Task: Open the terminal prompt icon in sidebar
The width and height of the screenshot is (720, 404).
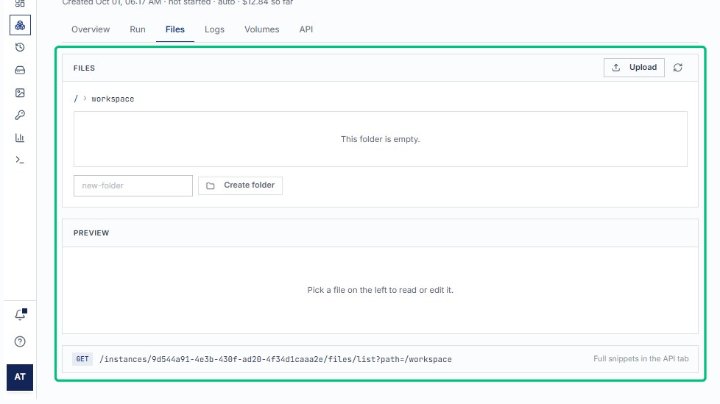Action: click(x=20, y=160)
